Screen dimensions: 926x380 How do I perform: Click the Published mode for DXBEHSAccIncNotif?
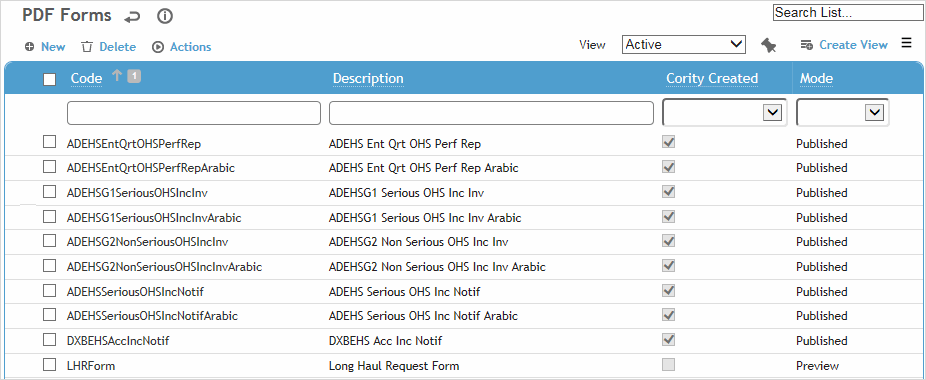point(821,341)
